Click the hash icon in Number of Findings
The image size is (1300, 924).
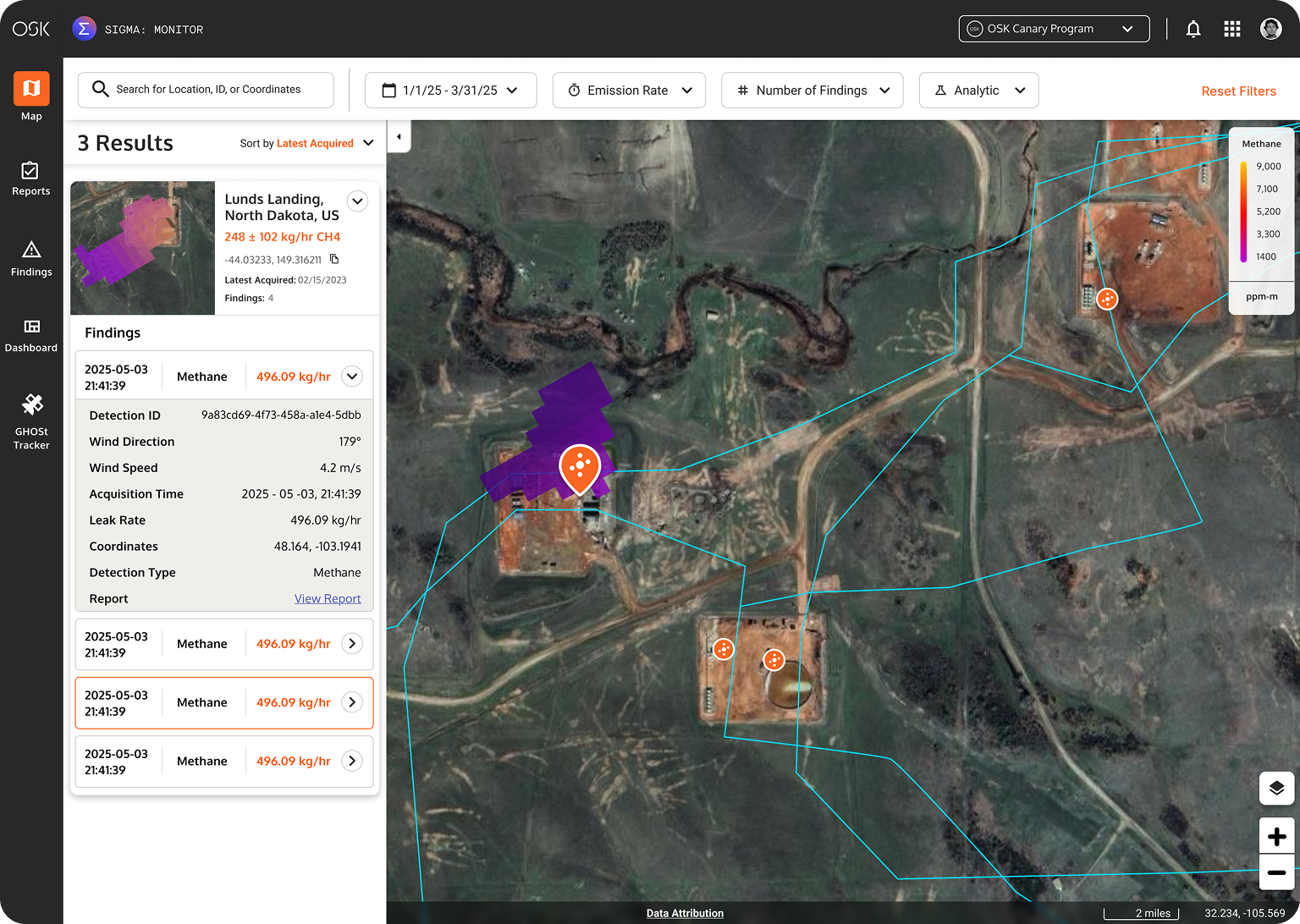pos(742,90)
